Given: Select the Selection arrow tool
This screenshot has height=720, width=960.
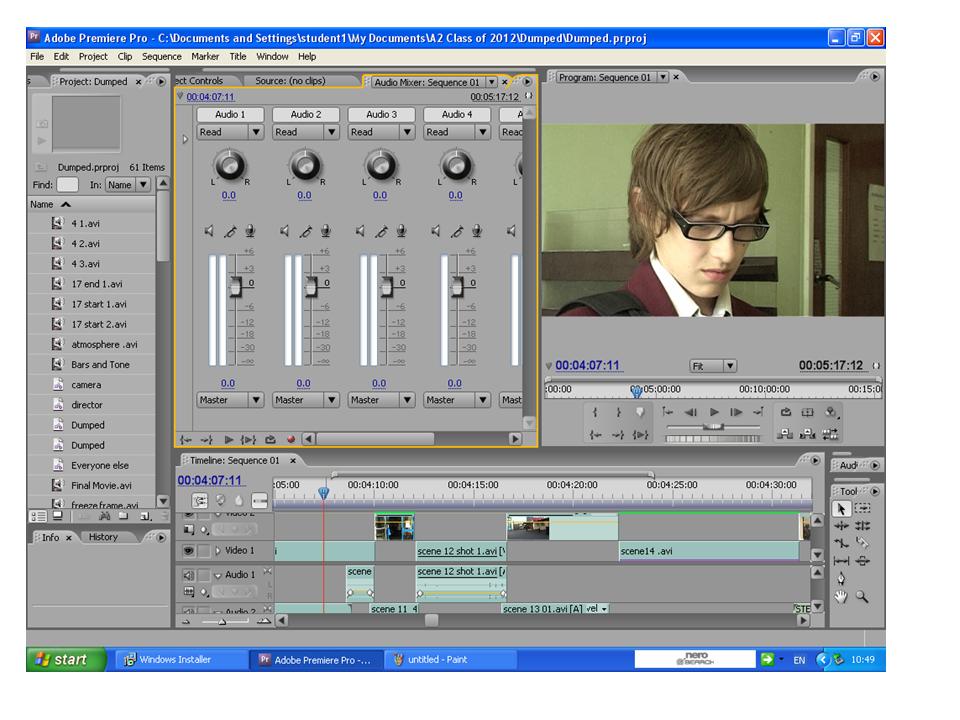Looking at the screenshot, I should pyautogui.click(x=841, y=509).
